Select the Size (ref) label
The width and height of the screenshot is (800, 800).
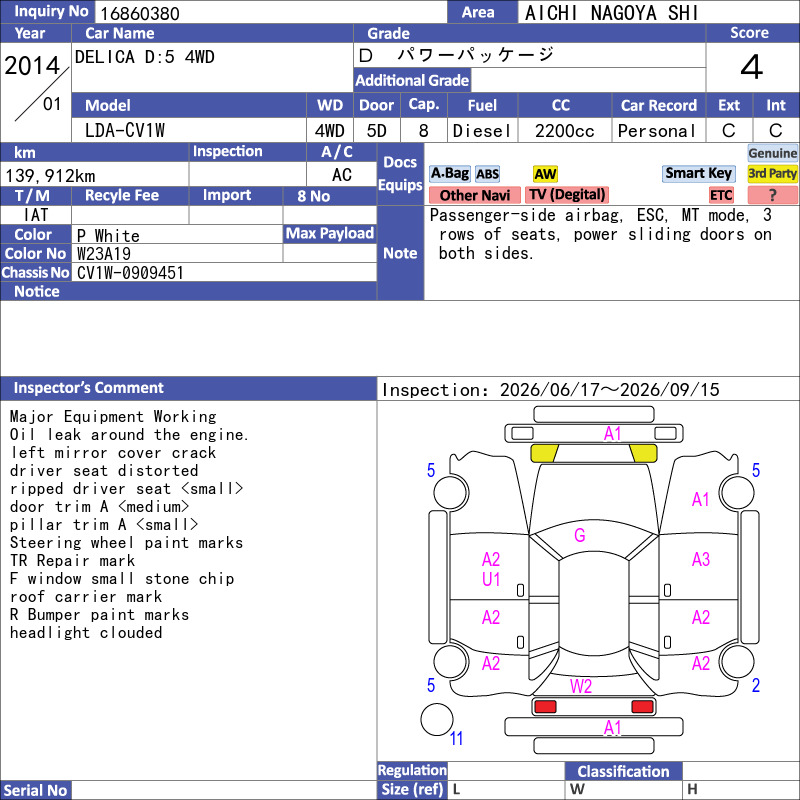pos(412,789)
